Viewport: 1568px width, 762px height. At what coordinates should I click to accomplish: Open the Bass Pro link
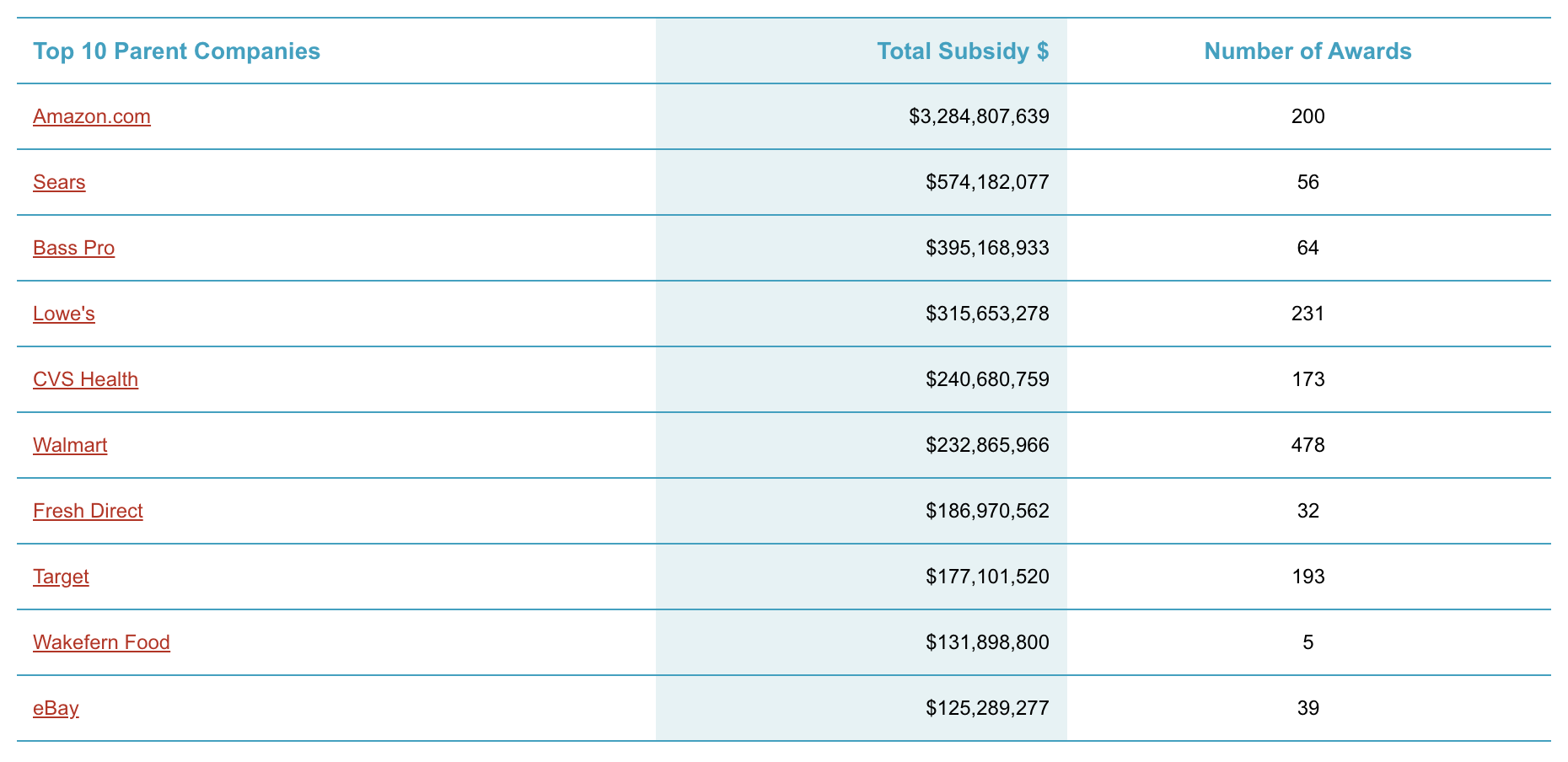[x=73, y=248]
